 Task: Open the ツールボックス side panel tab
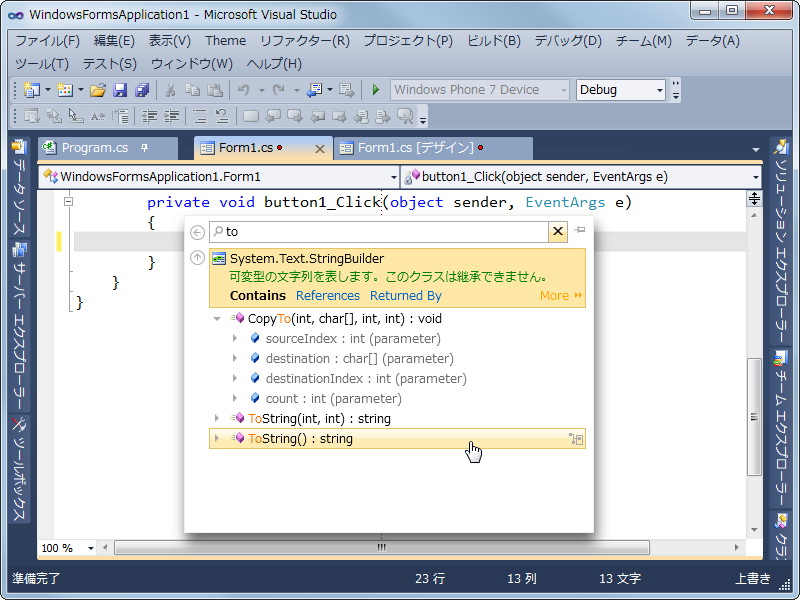19,468
